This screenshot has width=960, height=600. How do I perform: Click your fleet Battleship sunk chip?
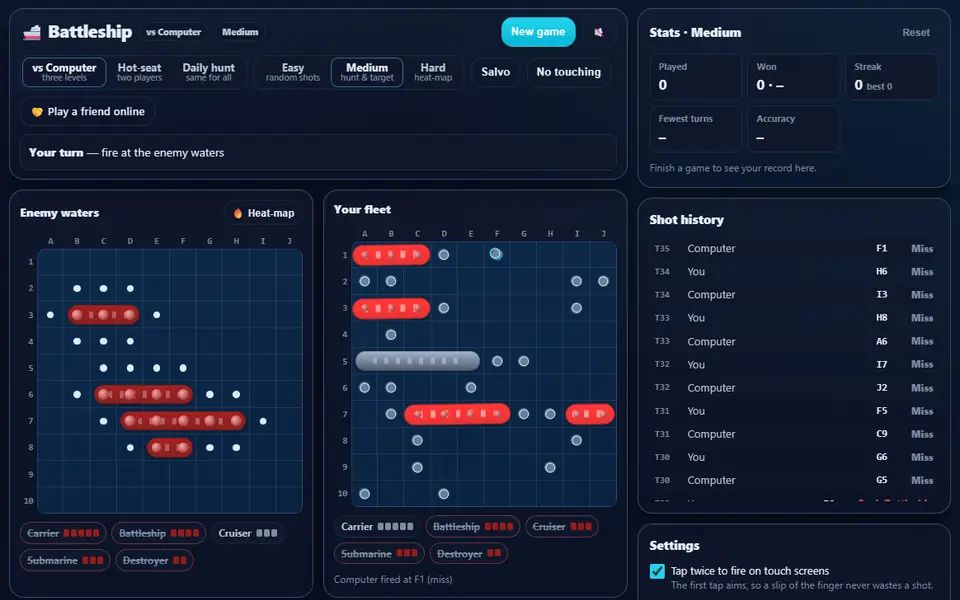point(473,527)
